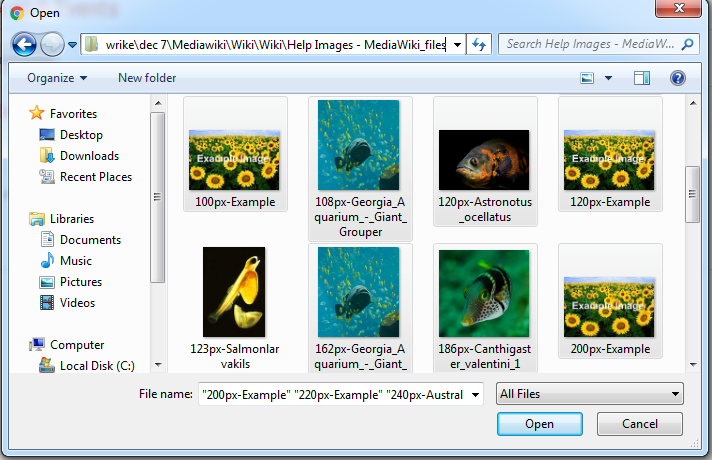Expand the File name history dropdown
Viewport: 712px width, 460px height.
tap(475, 394)
